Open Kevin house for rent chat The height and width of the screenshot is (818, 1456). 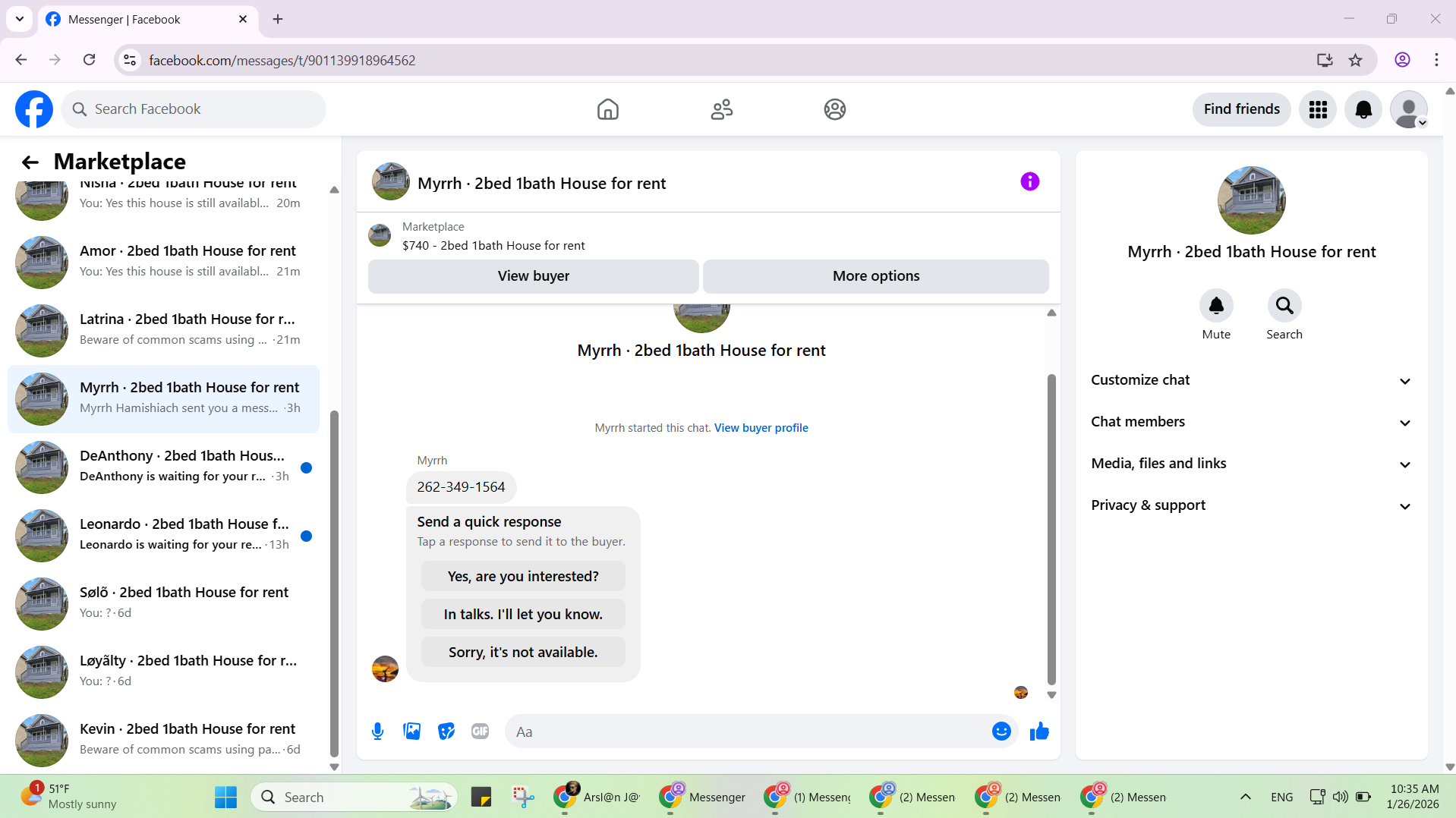click(x=163, y=740)
